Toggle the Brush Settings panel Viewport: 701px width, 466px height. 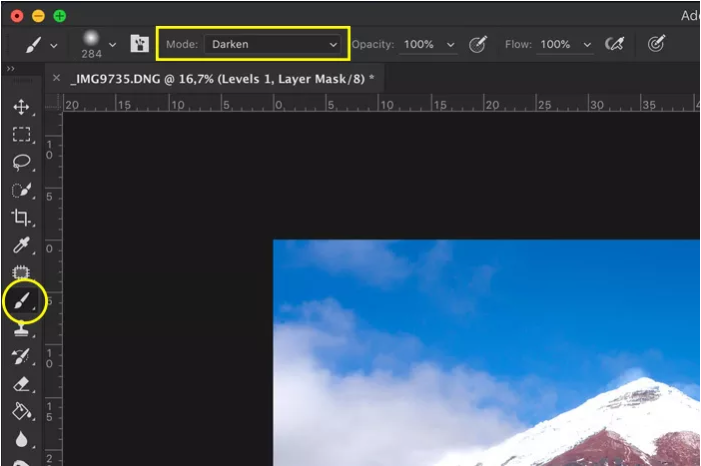pos(140,45)
